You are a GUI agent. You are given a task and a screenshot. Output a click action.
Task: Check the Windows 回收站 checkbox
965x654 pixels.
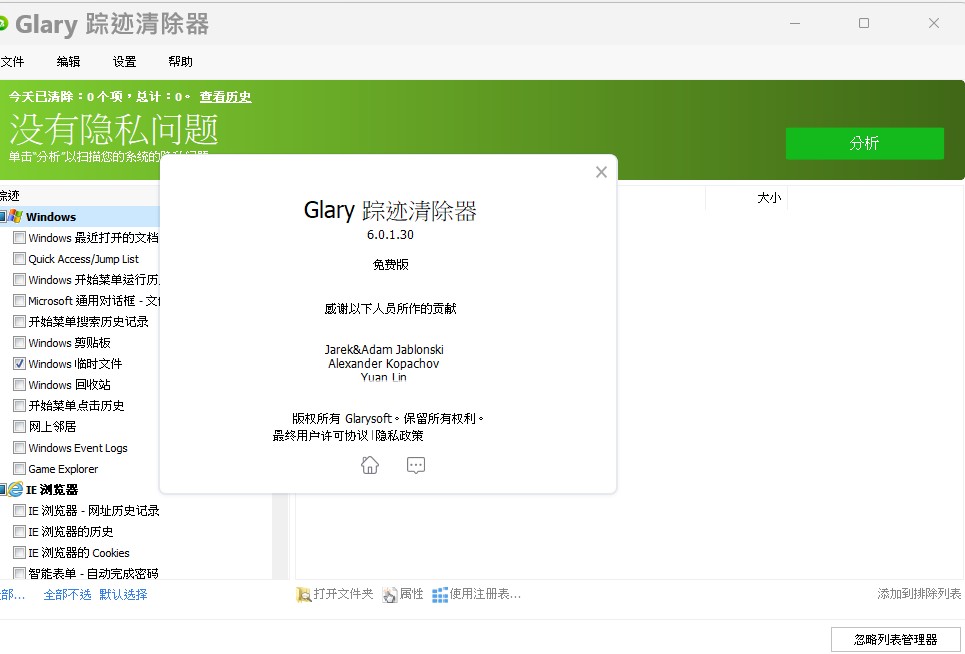[x=19, y=385]
